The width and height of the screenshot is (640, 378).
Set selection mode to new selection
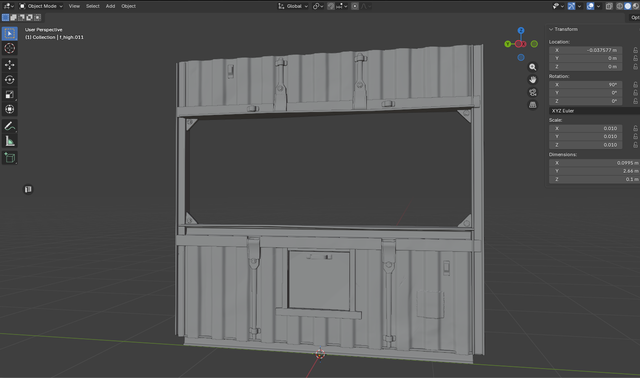(5, 18)
